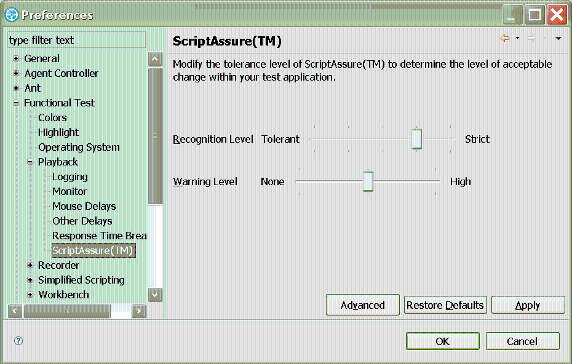572x364 pixels.
Task: Select the Playback tree item
Action: 58,162
